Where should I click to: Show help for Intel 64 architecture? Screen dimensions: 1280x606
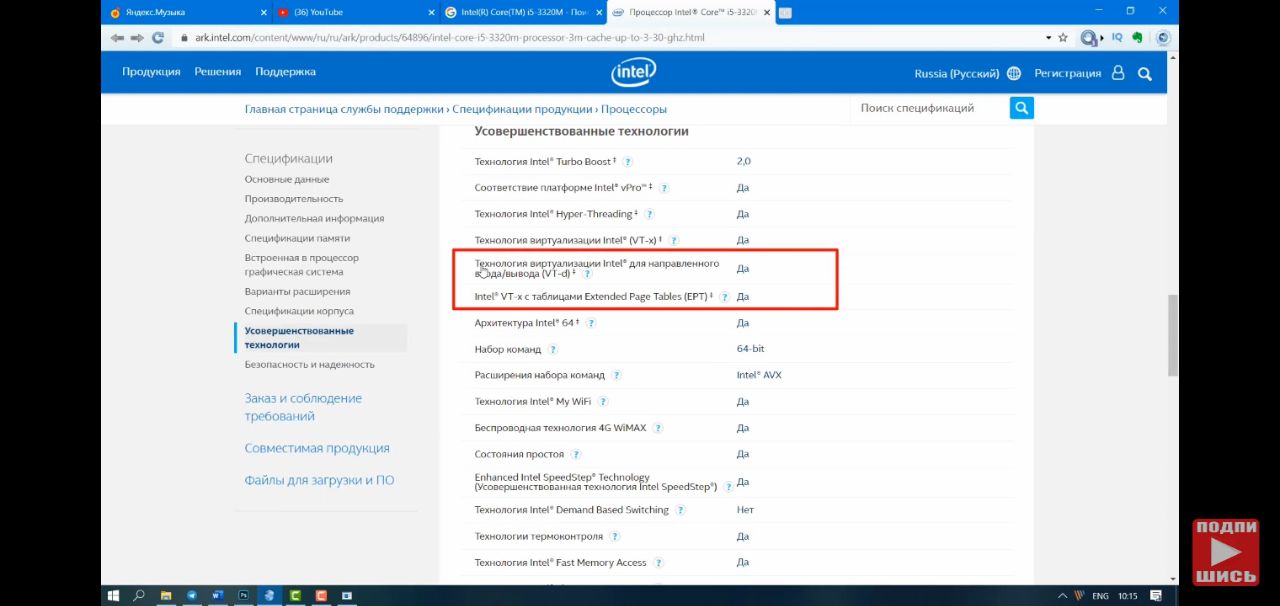point(591,323)
